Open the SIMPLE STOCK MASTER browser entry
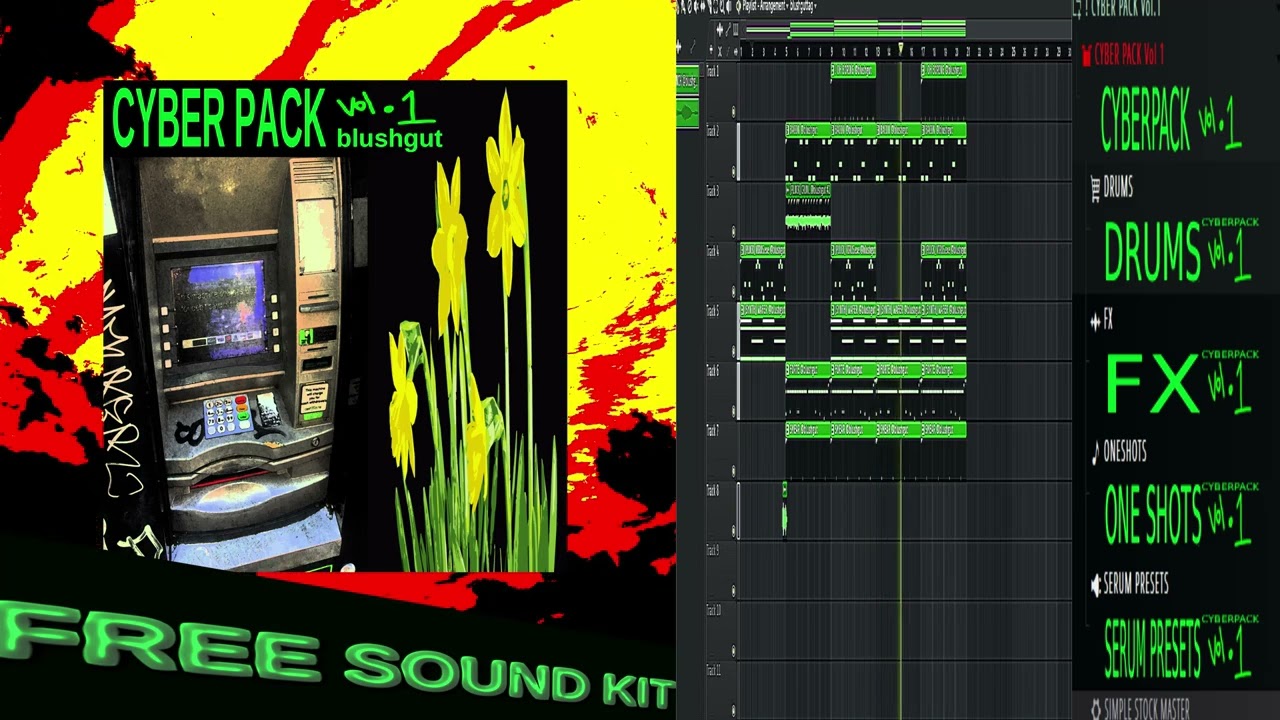 pyautogui.click(x=1148, y=709)
